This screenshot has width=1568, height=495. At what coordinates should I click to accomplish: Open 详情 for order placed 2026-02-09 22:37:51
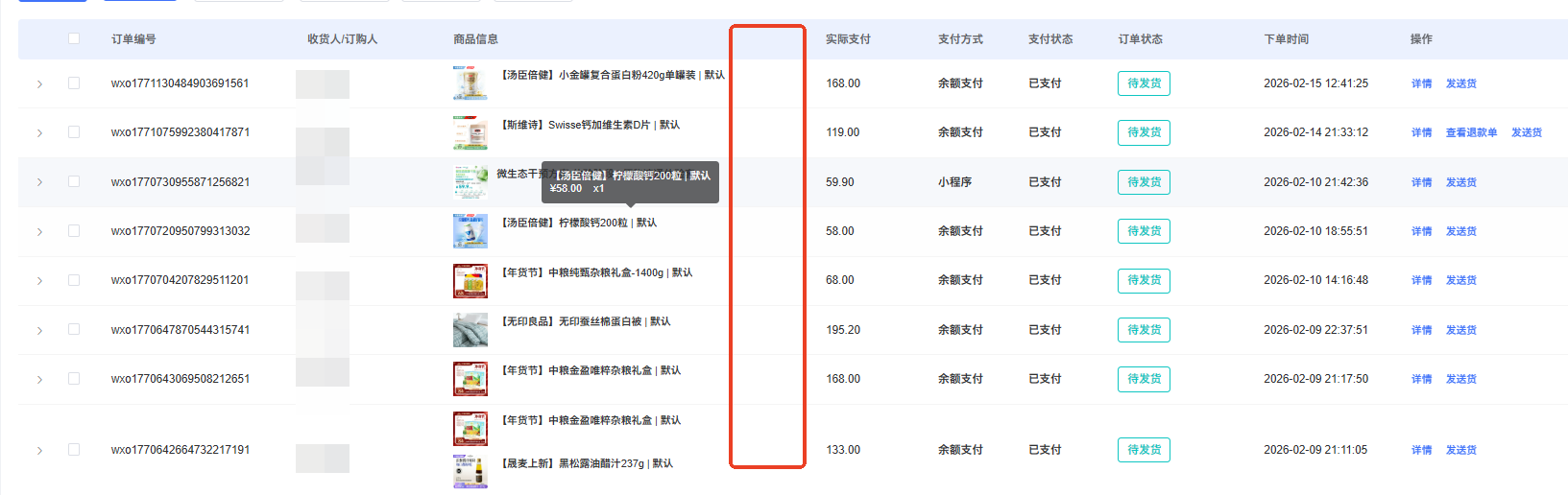[1421, 331]
